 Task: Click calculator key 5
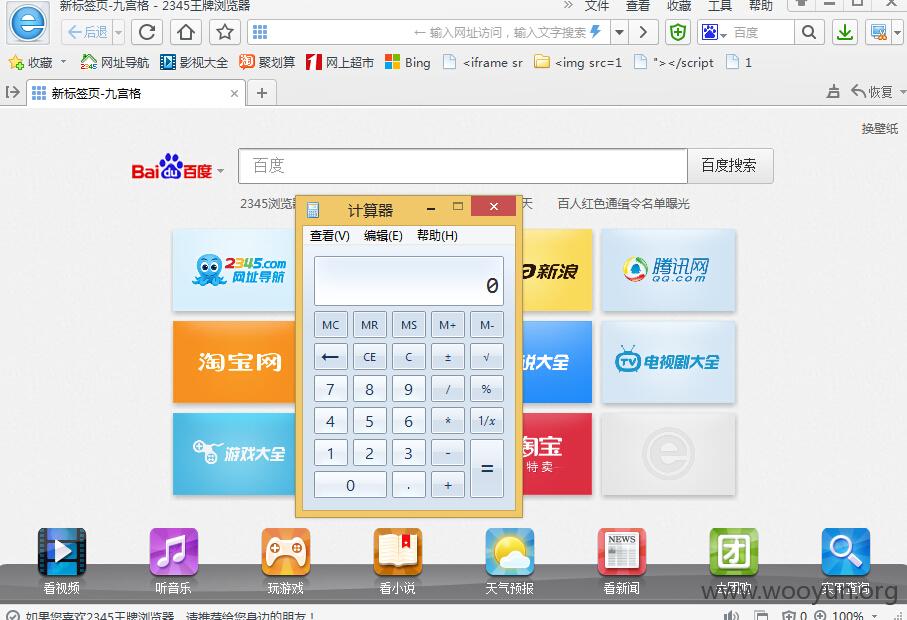[x=369, y=421]
